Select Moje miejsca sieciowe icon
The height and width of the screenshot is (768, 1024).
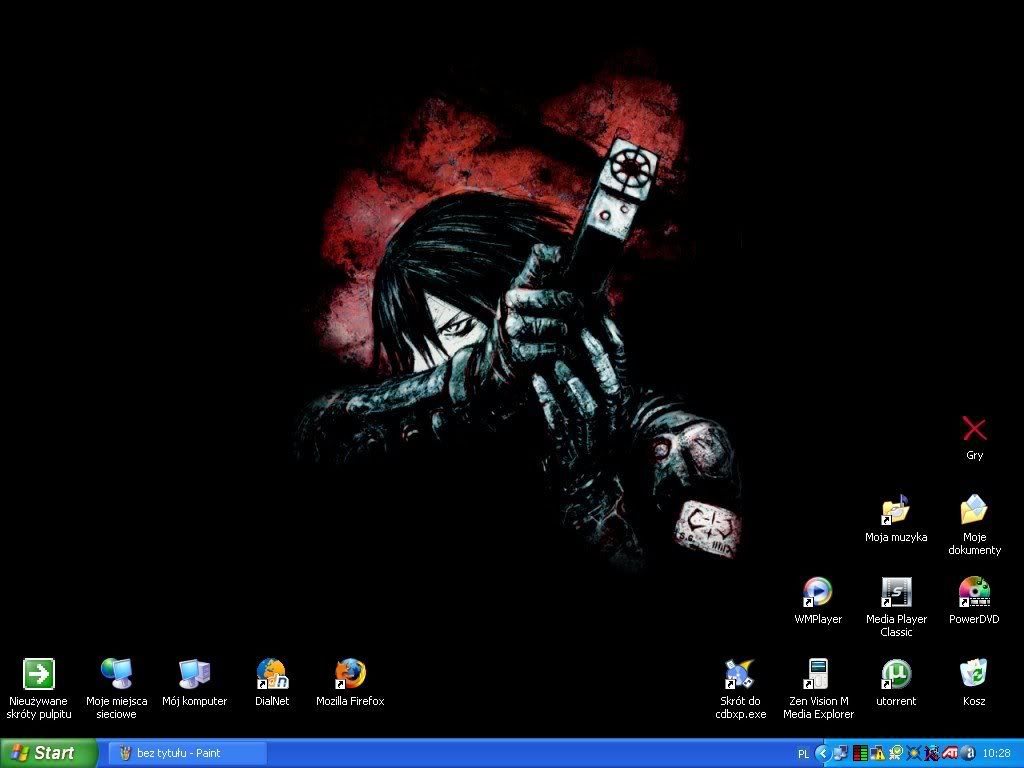tap(116, 674)
